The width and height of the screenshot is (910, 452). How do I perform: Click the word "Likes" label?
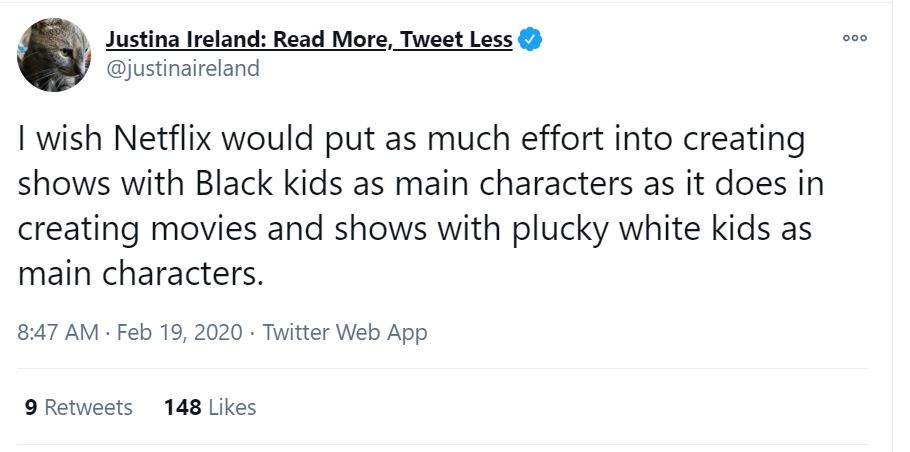[x=232, y=407]
